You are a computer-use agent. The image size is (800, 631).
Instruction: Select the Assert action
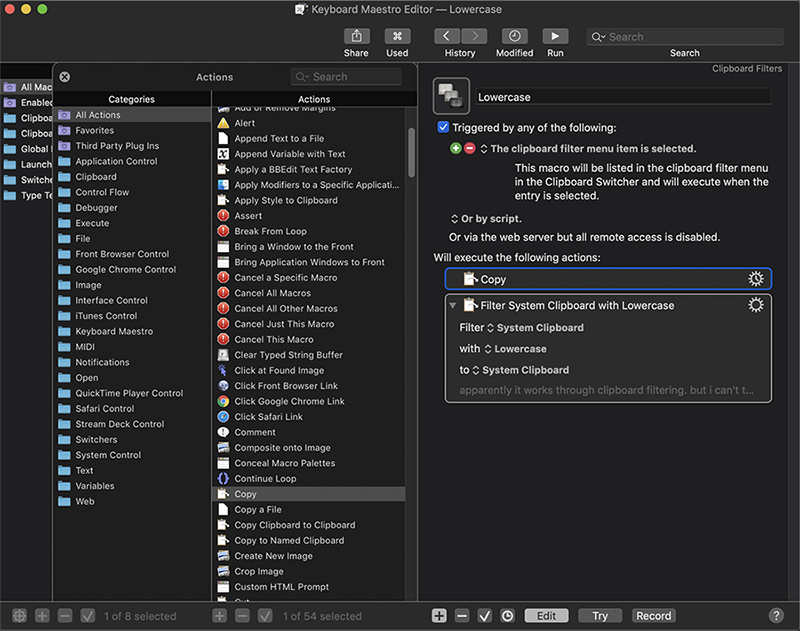[x=309, y=216]
